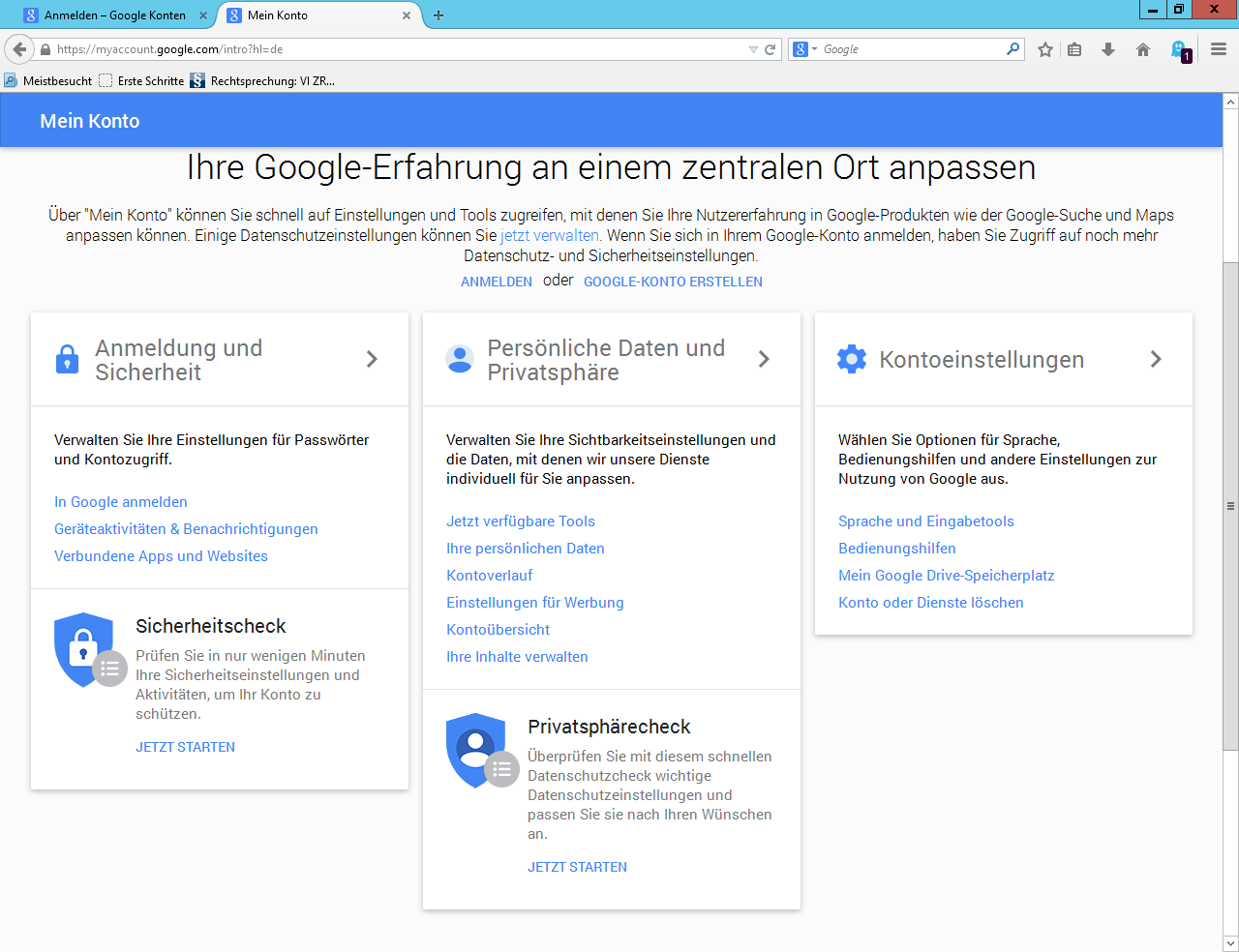
Task: Expand Kontoeinstellungen via its chevron
Action: click(x=1156, y=359)
